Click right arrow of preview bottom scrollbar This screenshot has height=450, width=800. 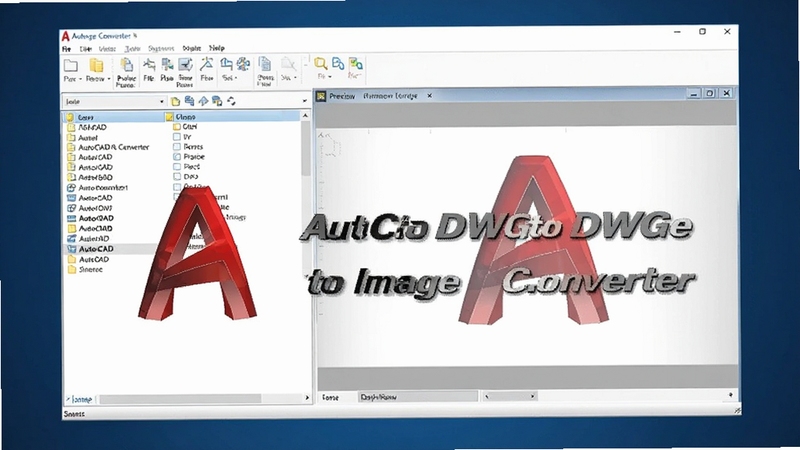pyautogui.click(x=533, y=396)
